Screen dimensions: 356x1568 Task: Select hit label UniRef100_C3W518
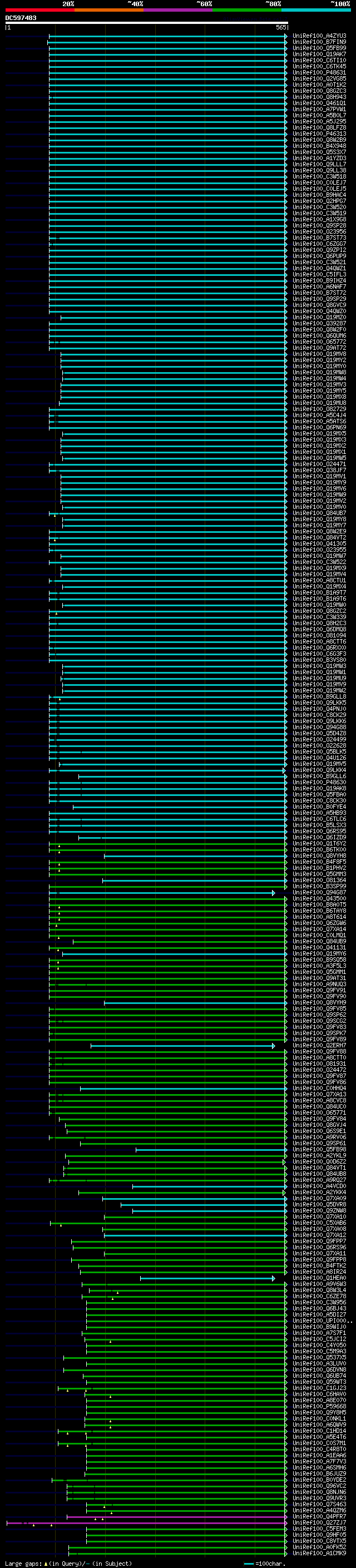(319, 176)
